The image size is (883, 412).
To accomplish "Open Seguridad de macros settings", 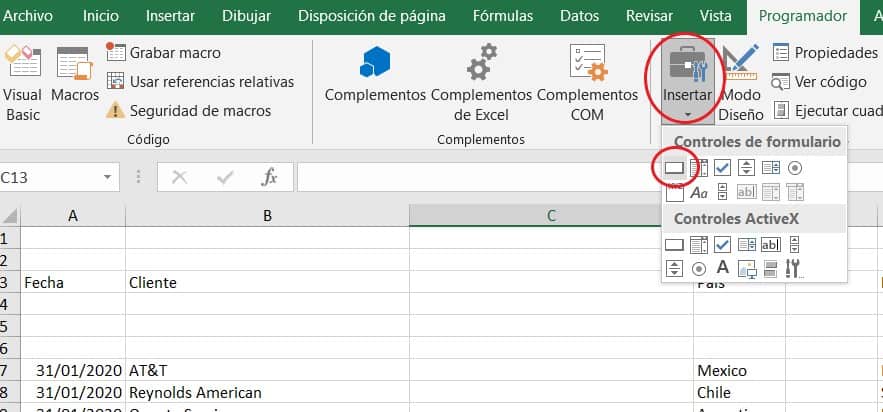I will 189,111.
